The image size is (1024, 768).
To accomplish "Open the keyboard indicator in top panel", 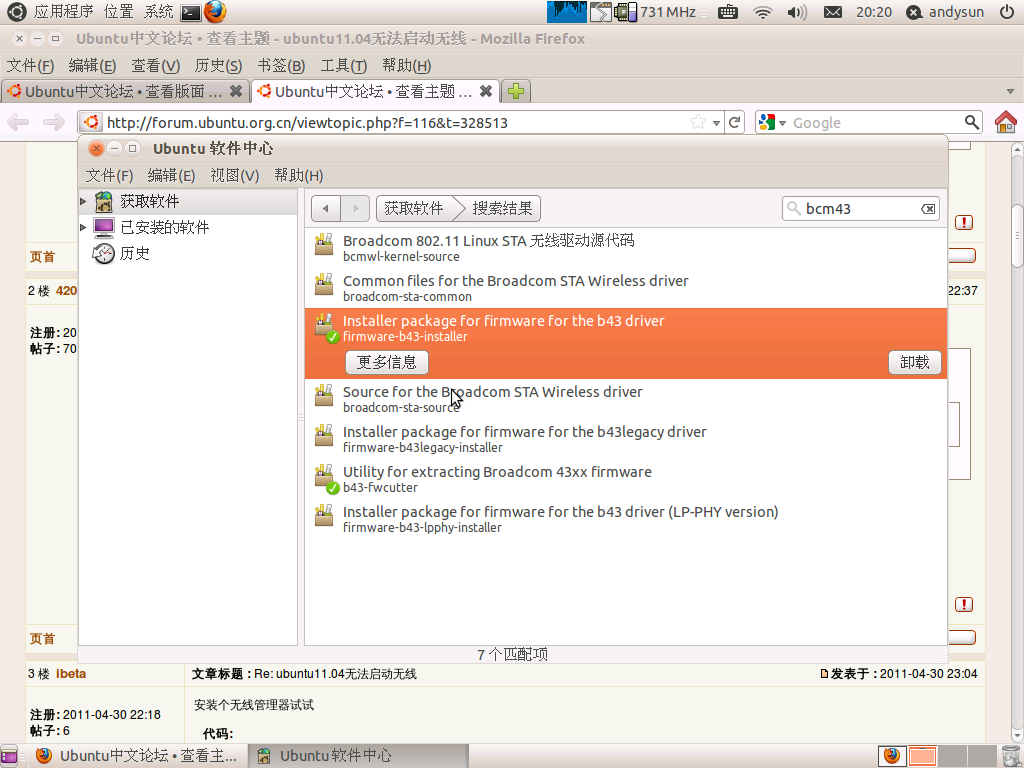I will tap(728, 12).
